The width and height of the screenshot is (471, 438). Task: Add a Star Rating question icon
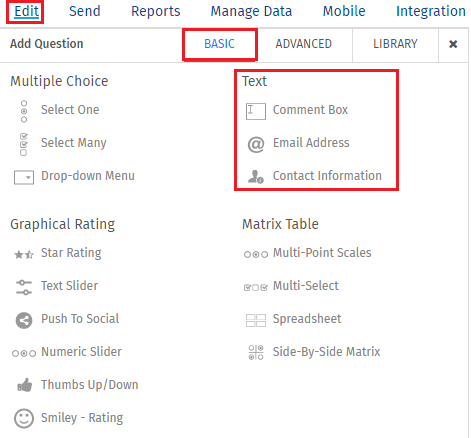24,255
